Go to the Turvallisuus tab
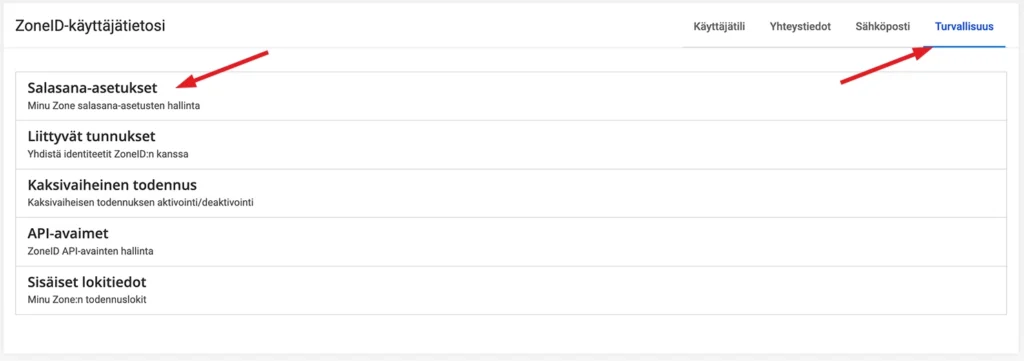Screen dimensions: 1024x361 964,27
